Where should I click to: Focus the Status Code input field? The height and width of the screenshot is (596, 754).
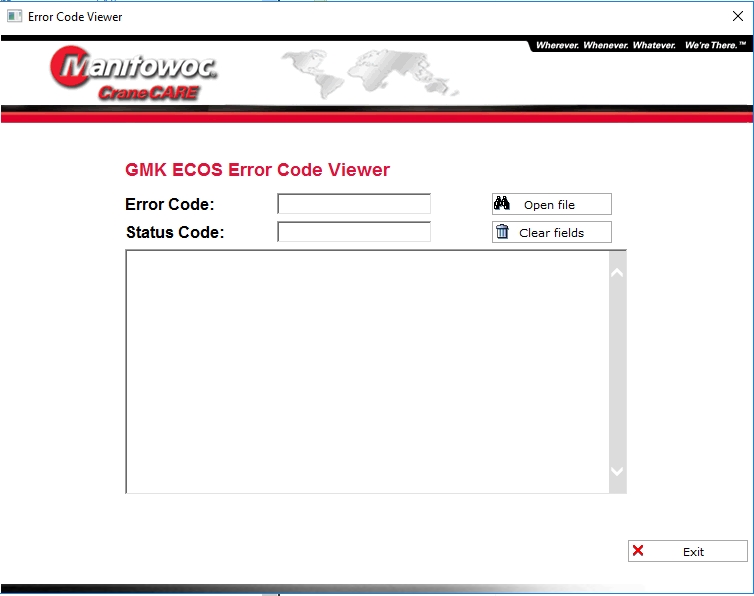(354, 232)
